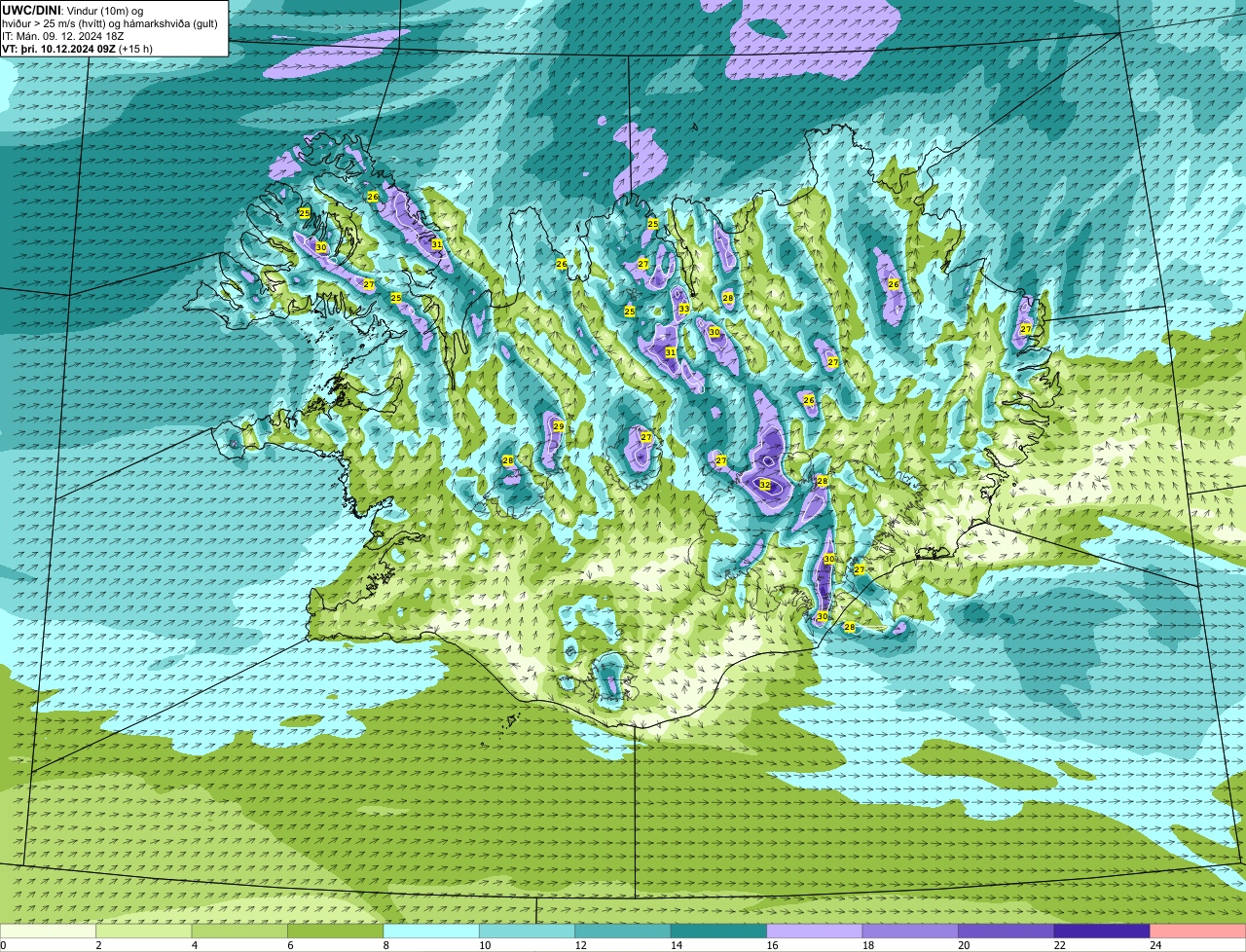Select the 12–14 m/s teal legend color
The width and height of the screenshot is (1246, 952).
623,931
